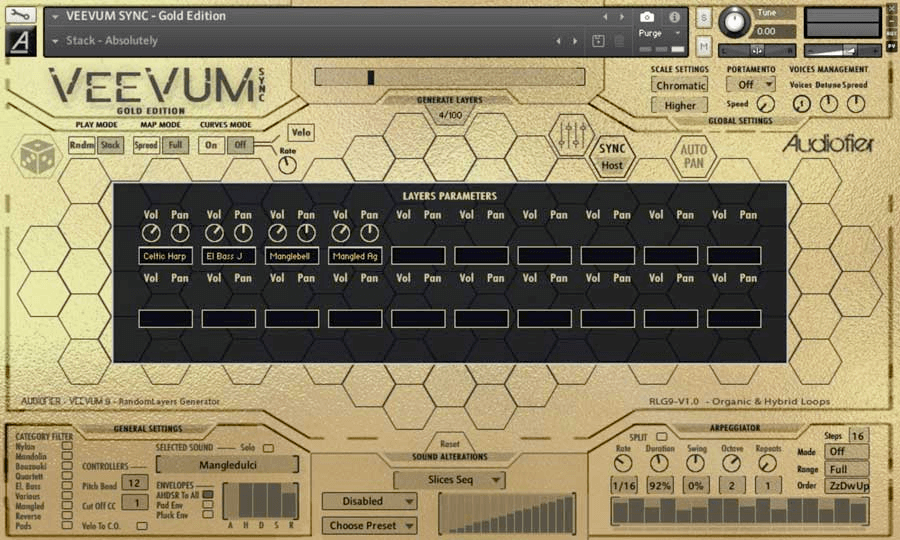900x540 pixels.
Task: Click the S solo button in header
Action: coord(704,18)
